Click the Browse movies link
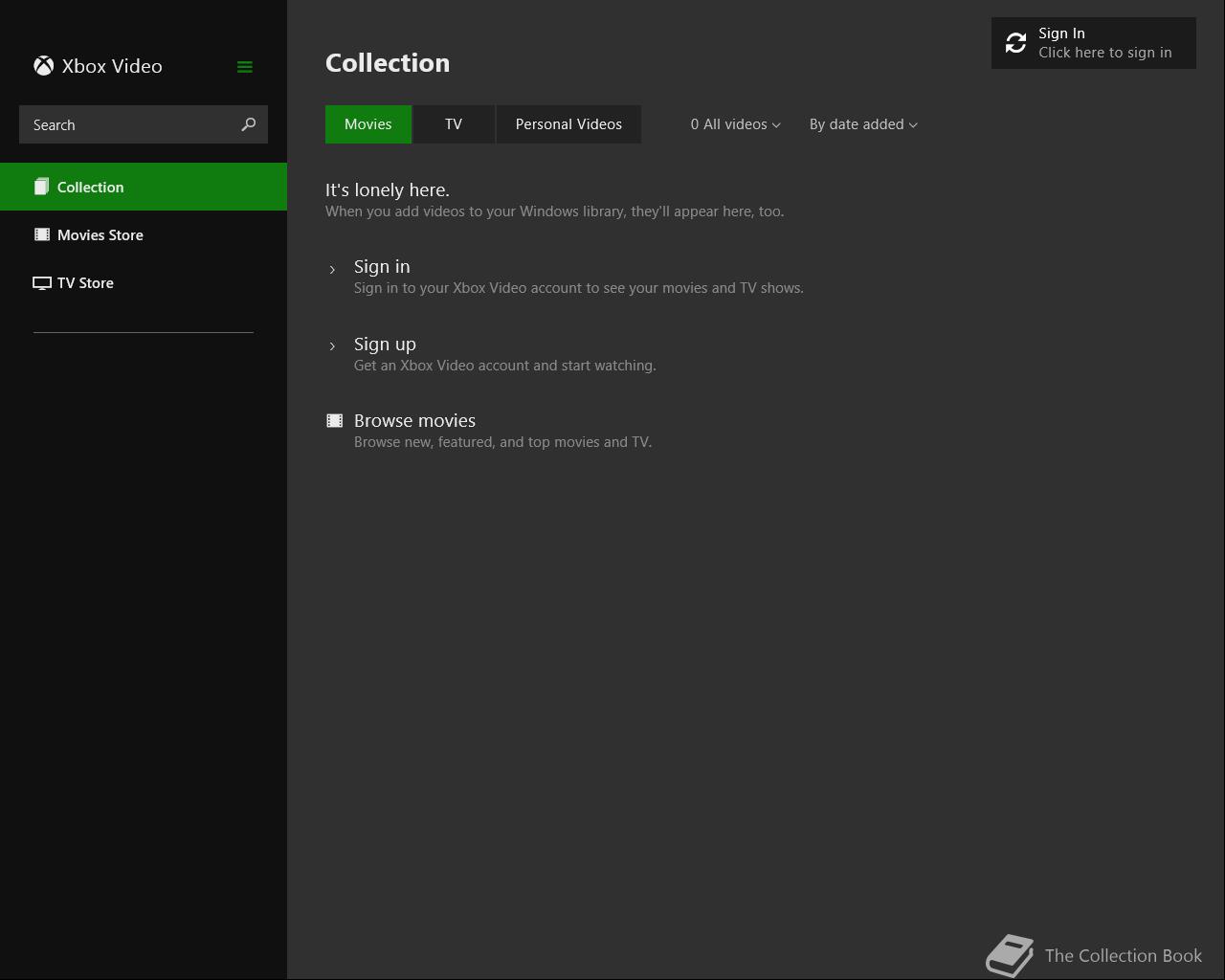 pos(414,421)
